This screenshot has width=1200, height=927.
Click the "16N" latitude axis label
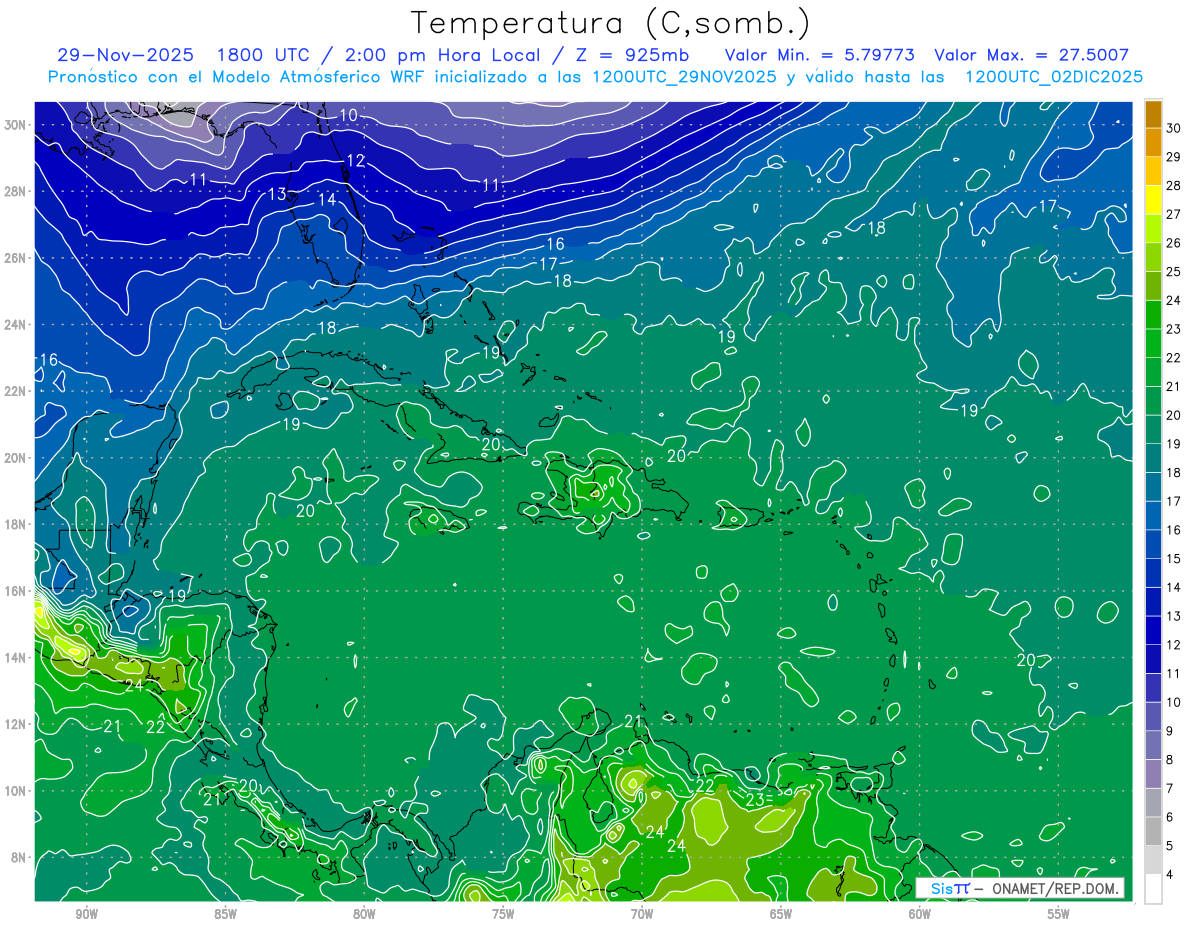click(x=17, y=591)
